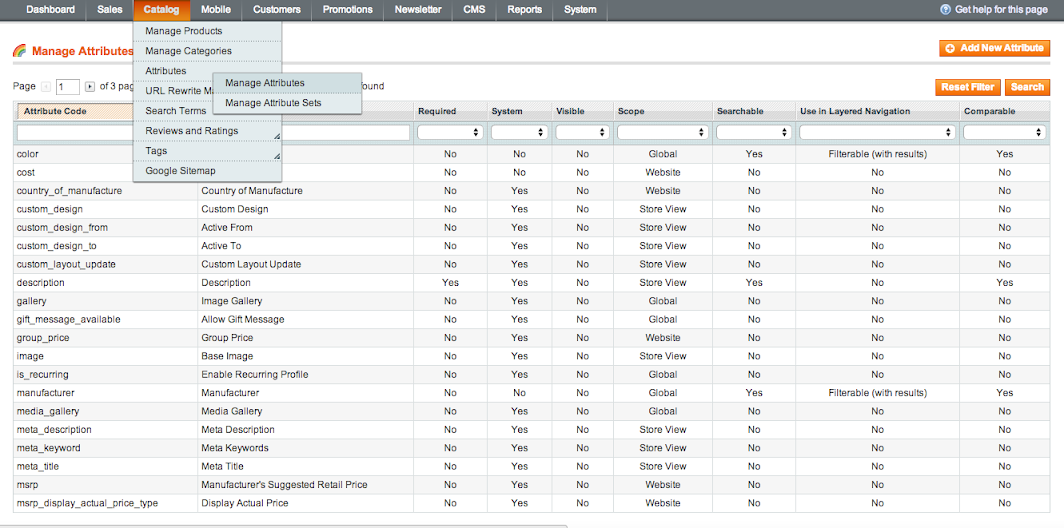
Task: Expand the Scope filter dropdown
Action: 662,132
